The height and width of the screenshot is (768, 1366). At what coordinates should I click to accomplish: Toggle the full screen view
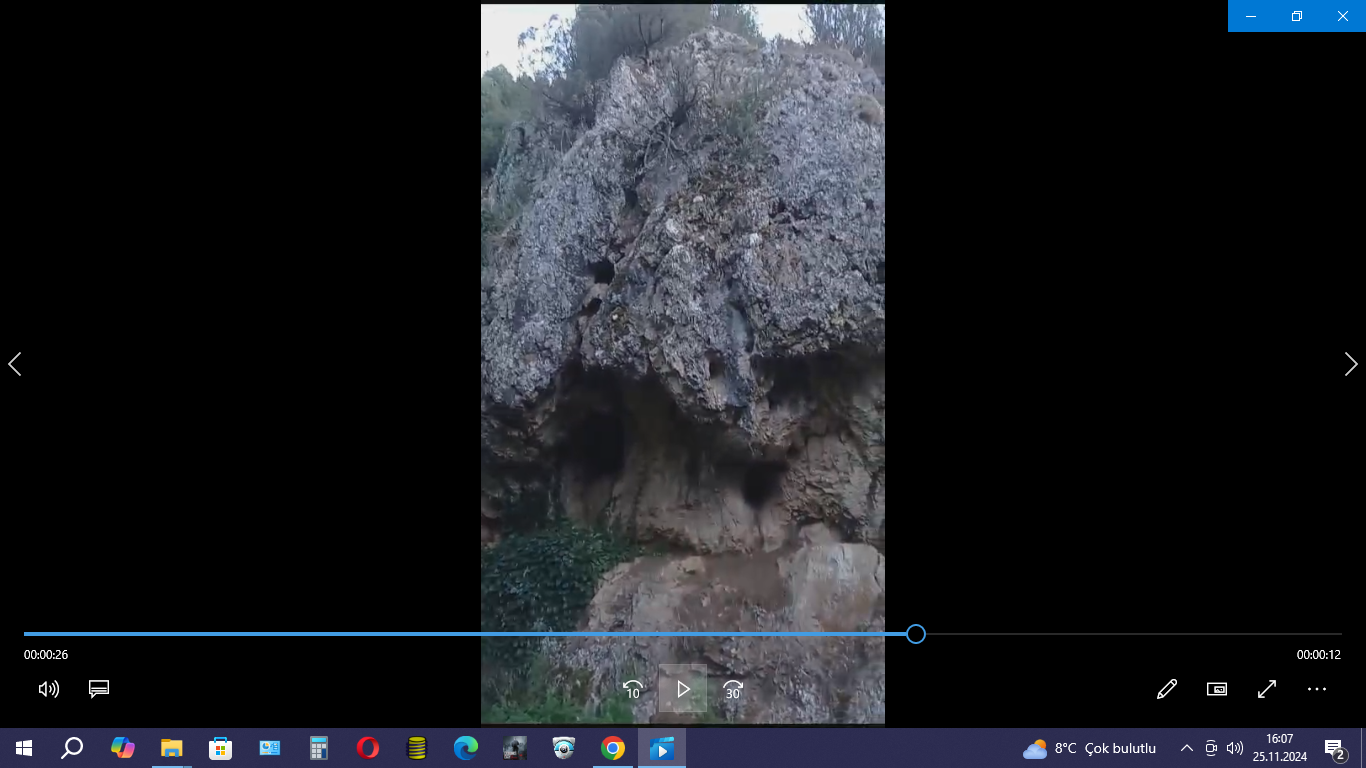(1266, 689)
